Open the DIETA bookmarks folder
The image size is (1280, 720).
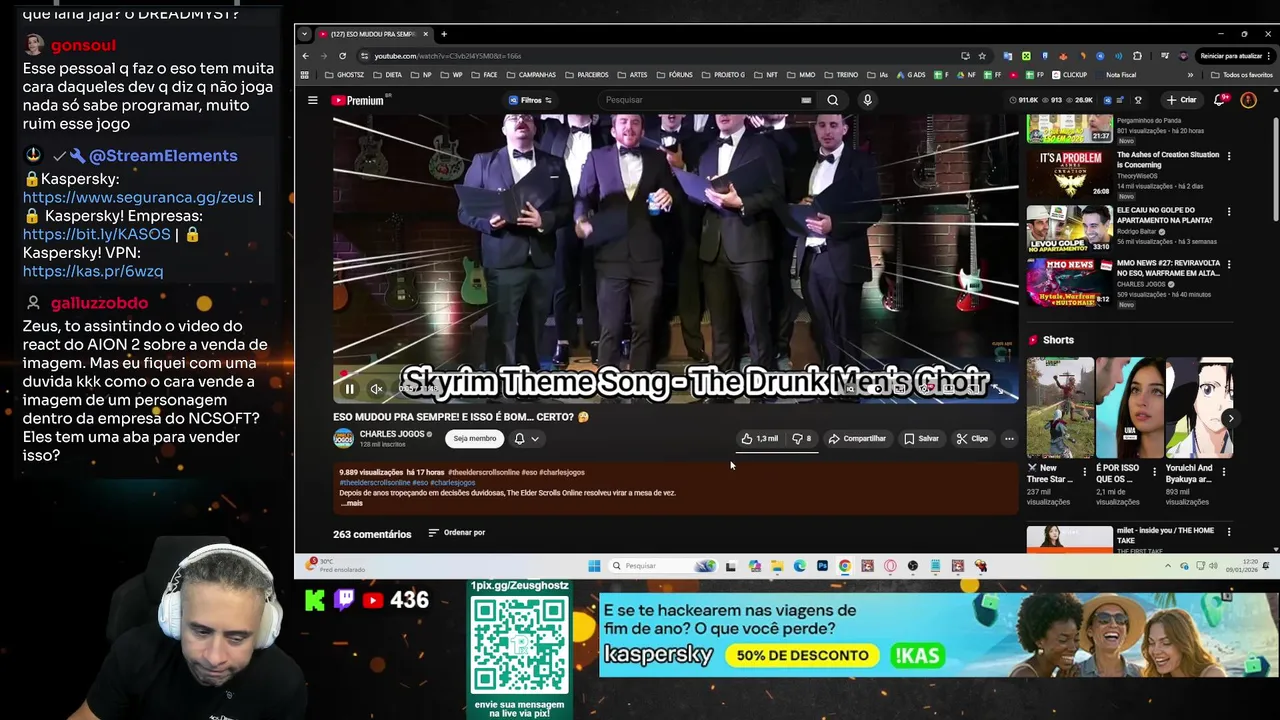[386, 75]
